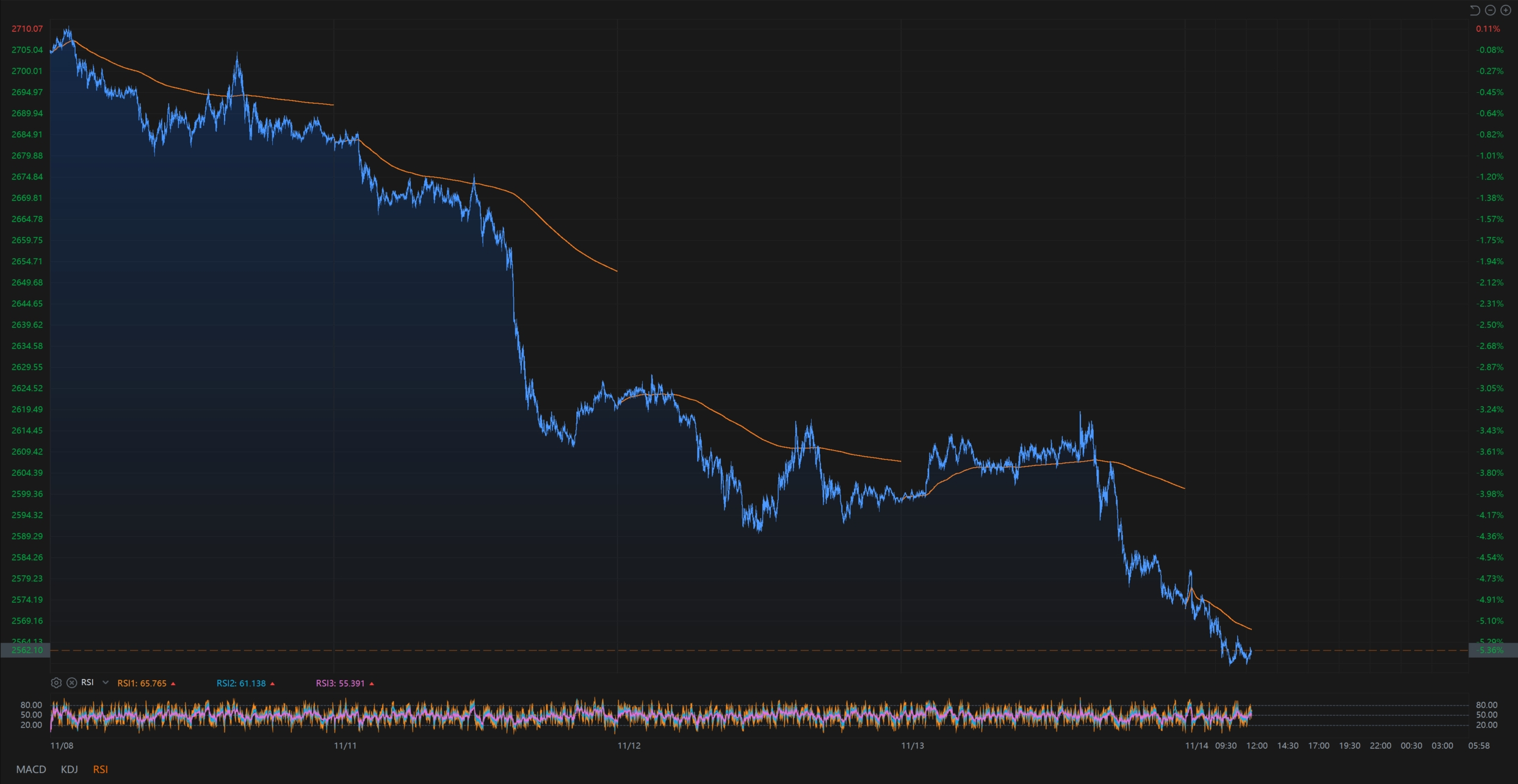Reset chart view with the undo arrow
The height and width of the screenshot is (784, 1518).
(x=1475, y=10)
